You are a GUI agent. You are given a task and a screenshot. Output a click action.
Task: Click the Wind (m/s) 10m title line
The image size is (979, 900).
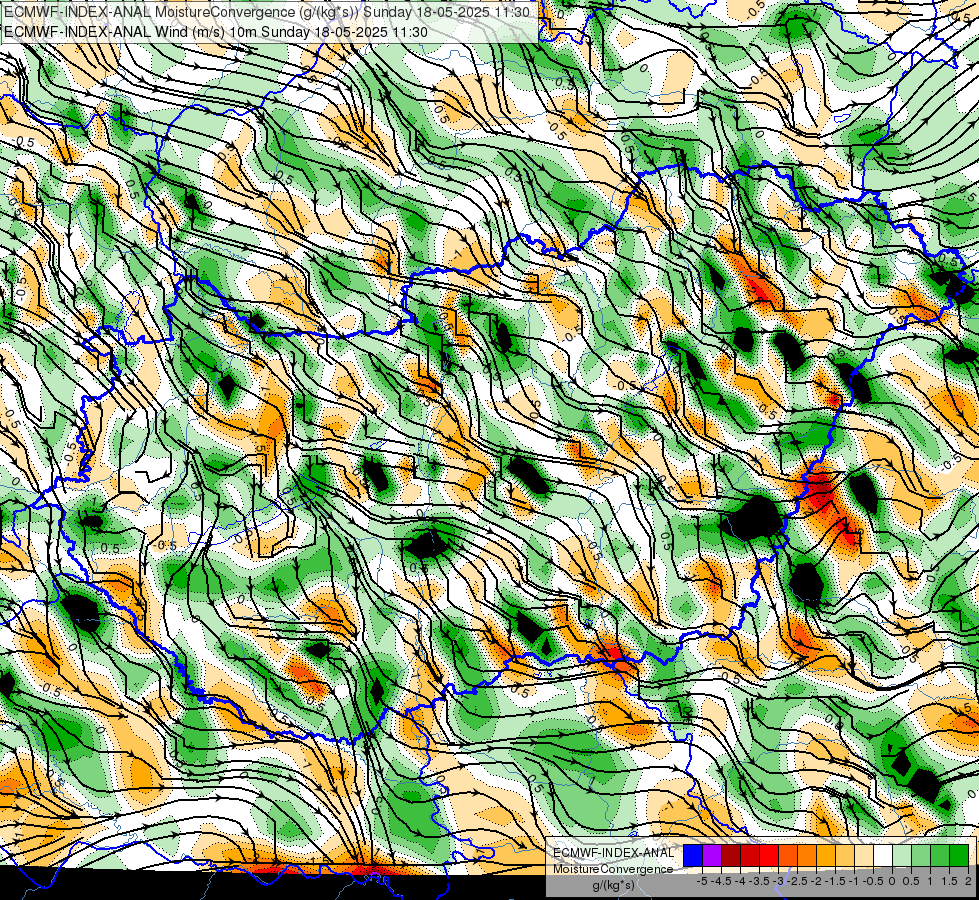(215, 32)
